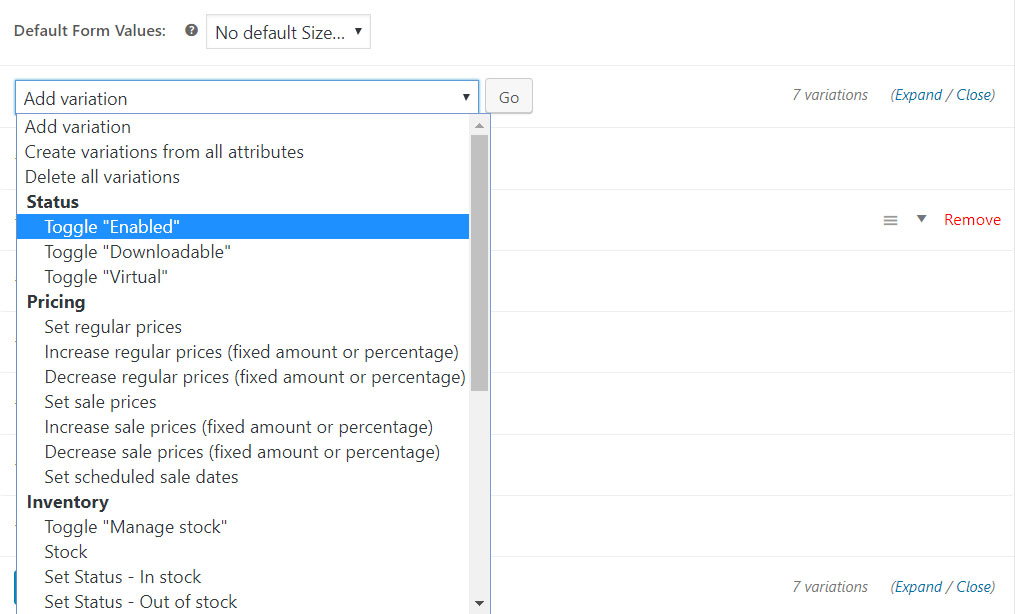Choose Decrease regular prices option
The height and width of the screenshot is (614, 1015).
[243, 377]
